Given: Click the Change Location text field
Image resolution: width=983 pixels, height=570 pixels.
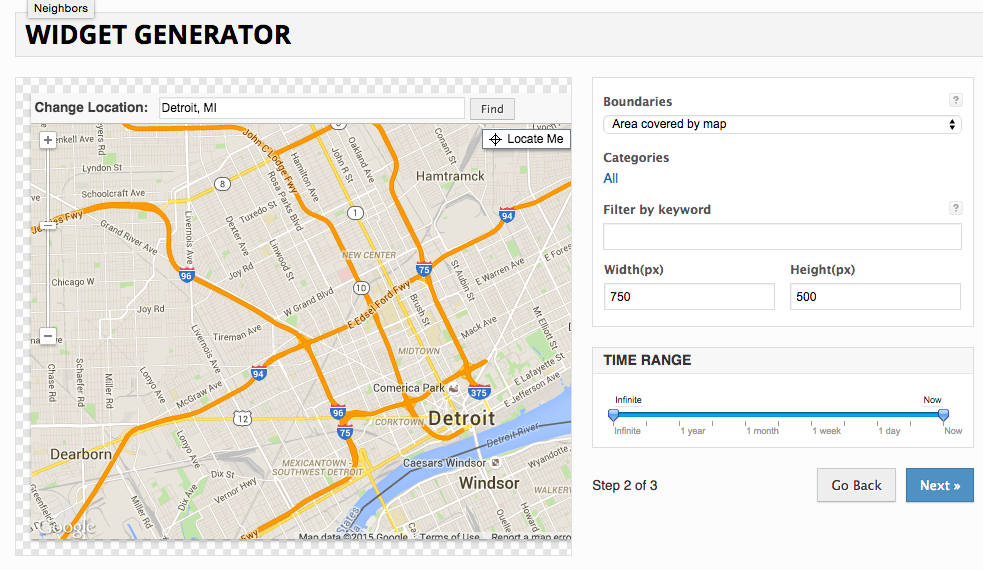Looking at the screenshot, I should 312,108.
